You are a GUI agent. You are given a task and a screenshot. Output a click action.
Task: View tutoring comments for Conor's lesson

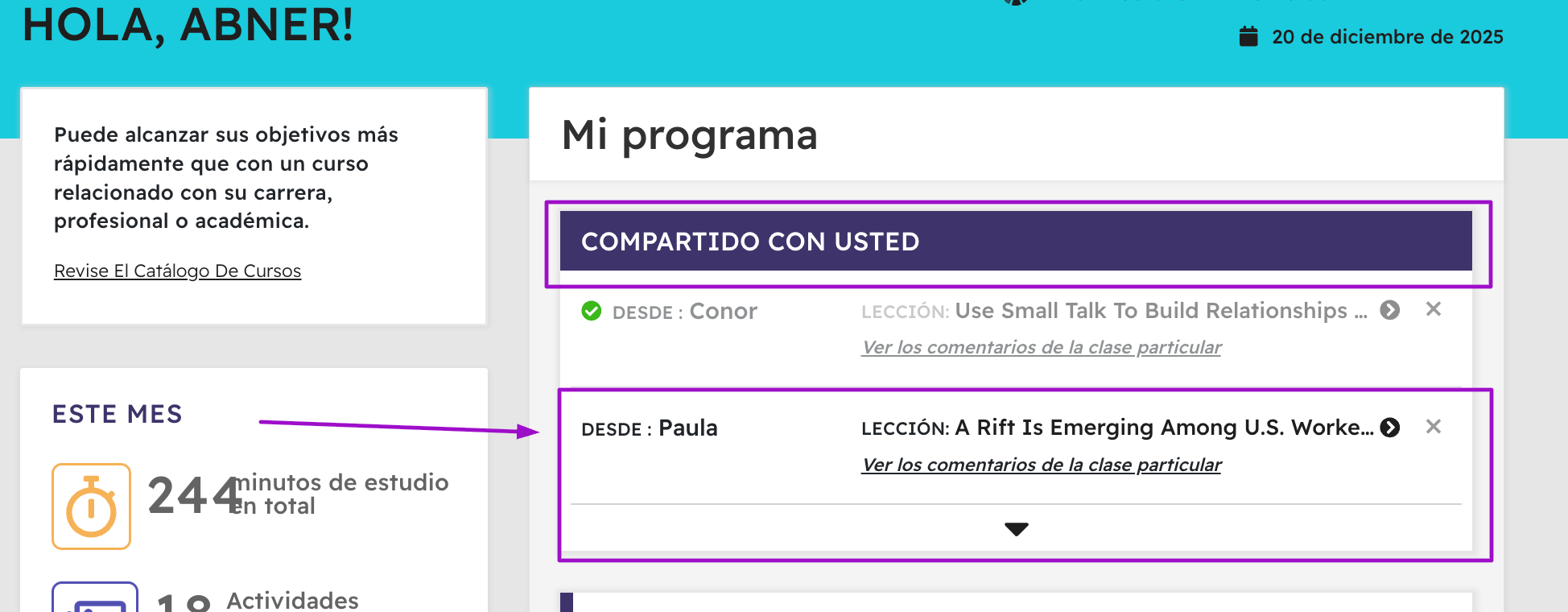[x=1041, y=347]
